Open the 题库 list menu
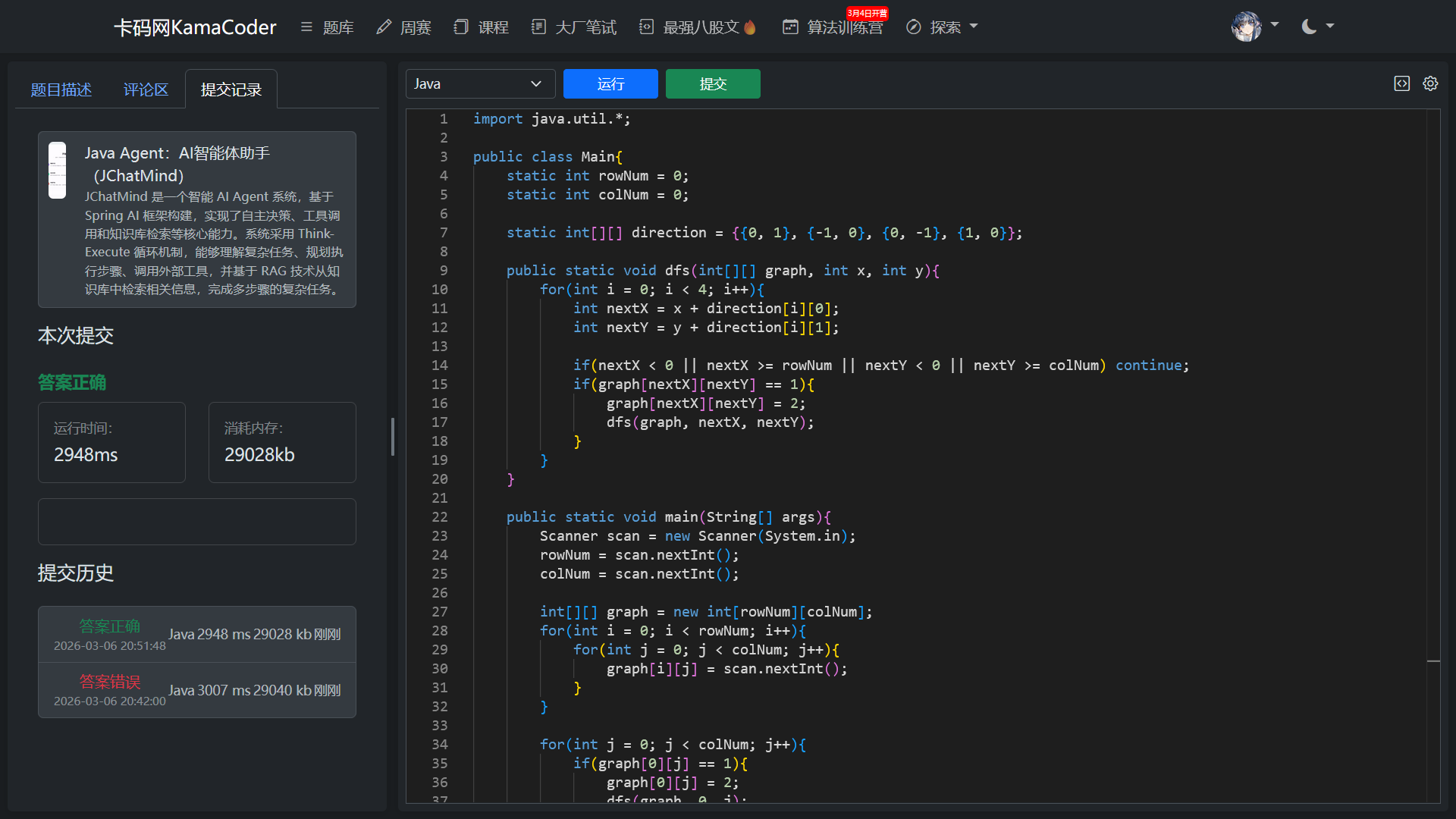The width and height of the screenshot is (1456, 819). click(328, 27)
